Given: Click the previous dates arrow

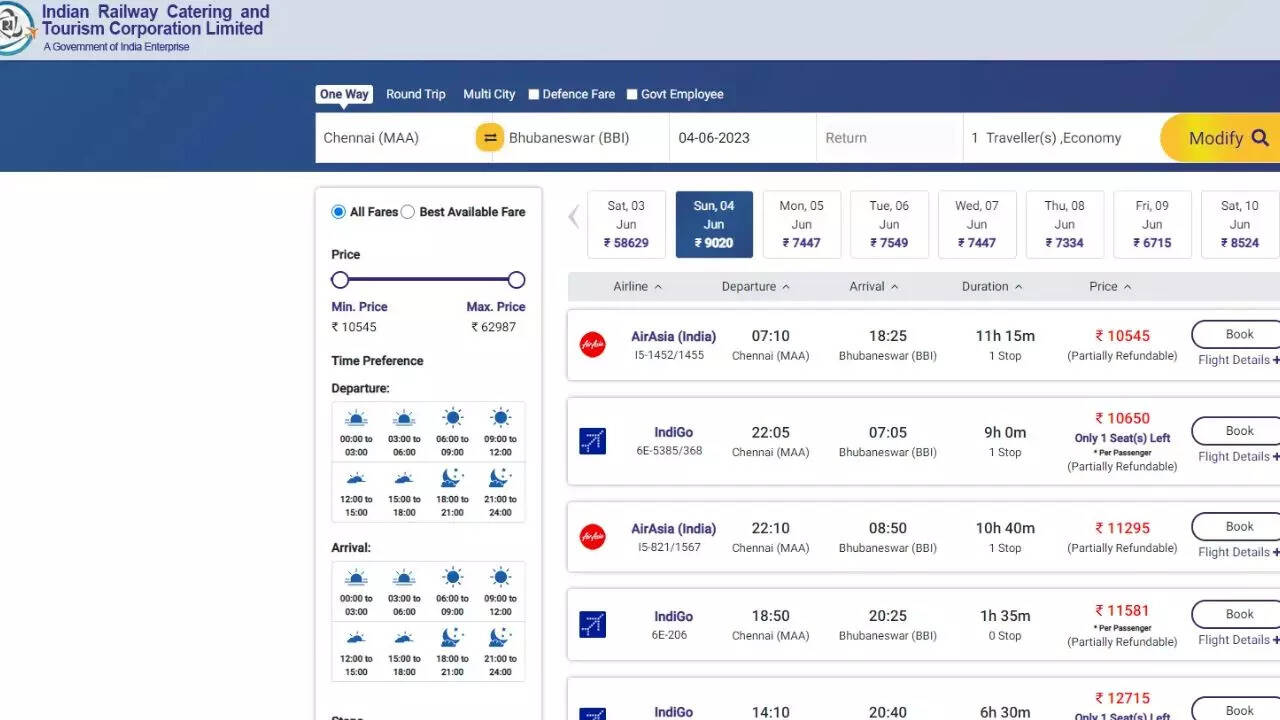Looking at the screenshot, I should coord(574,217).
